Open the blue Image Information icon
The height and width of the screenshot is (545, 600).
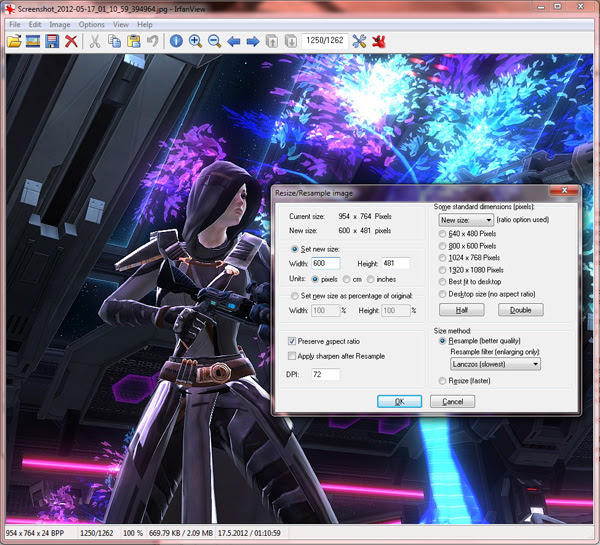pos(176,41)
